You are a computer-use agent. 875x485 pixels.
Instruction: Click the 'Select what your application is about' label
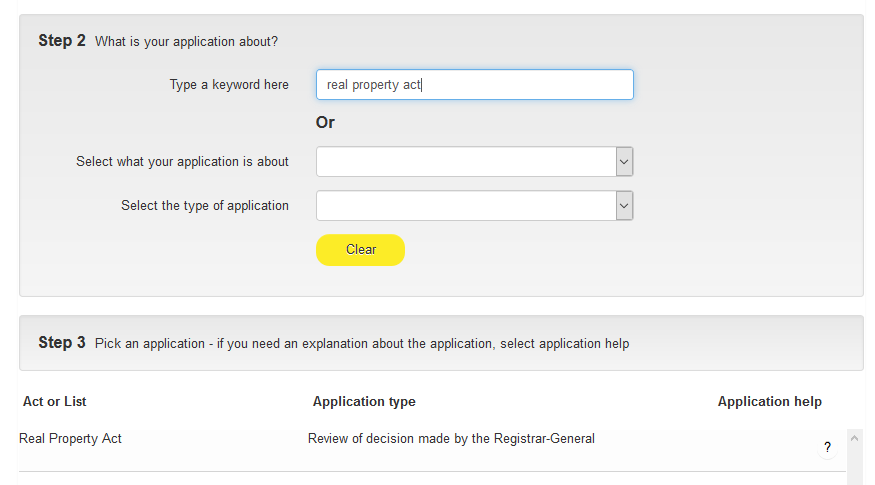coord(182,162)
